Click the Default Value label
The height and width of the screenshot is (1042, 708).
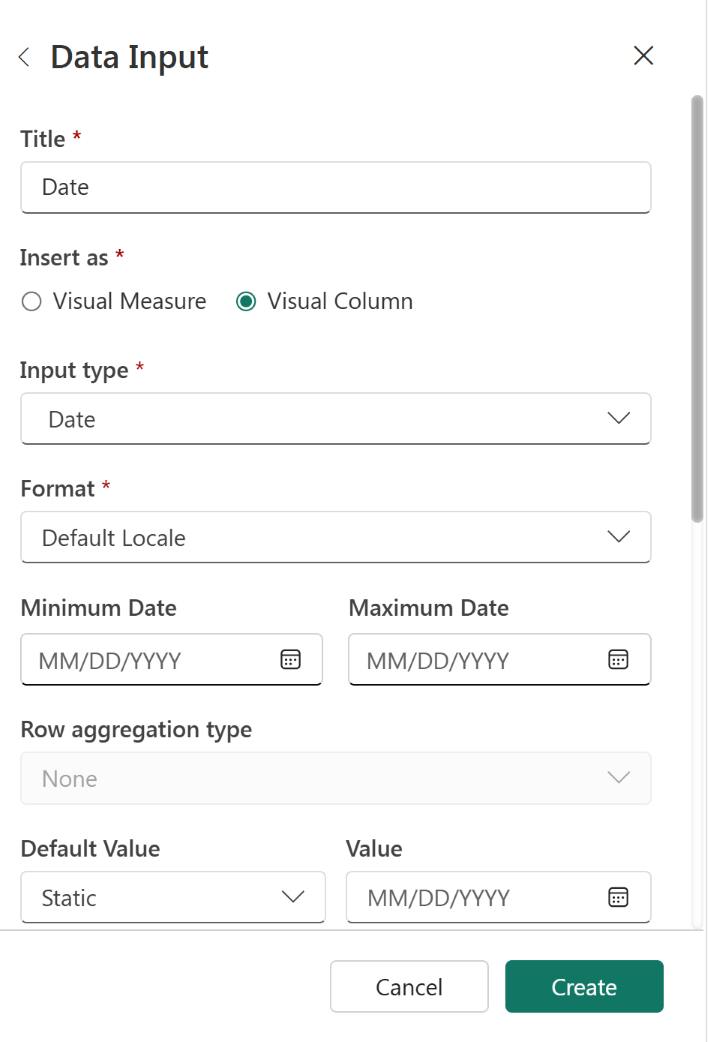point(90,849)
